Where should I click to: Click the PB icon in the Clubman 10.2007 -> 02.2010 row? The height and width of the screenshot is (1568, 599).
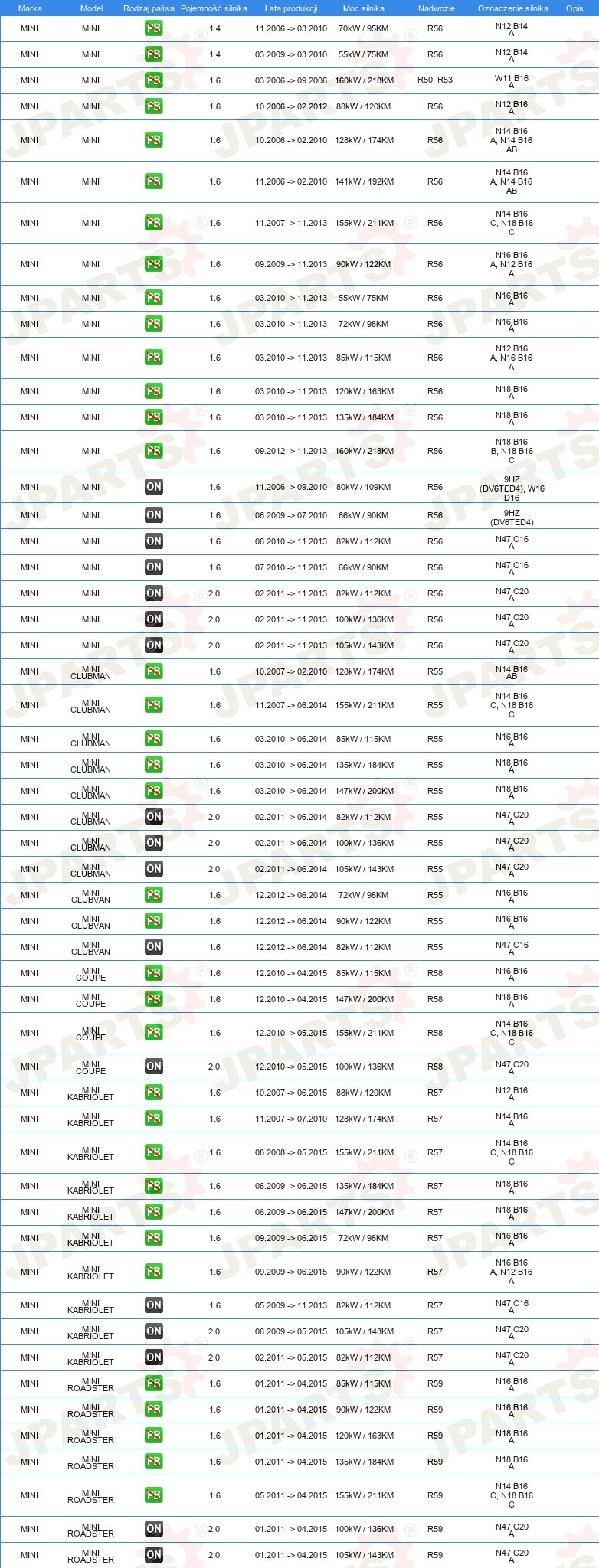153,671
